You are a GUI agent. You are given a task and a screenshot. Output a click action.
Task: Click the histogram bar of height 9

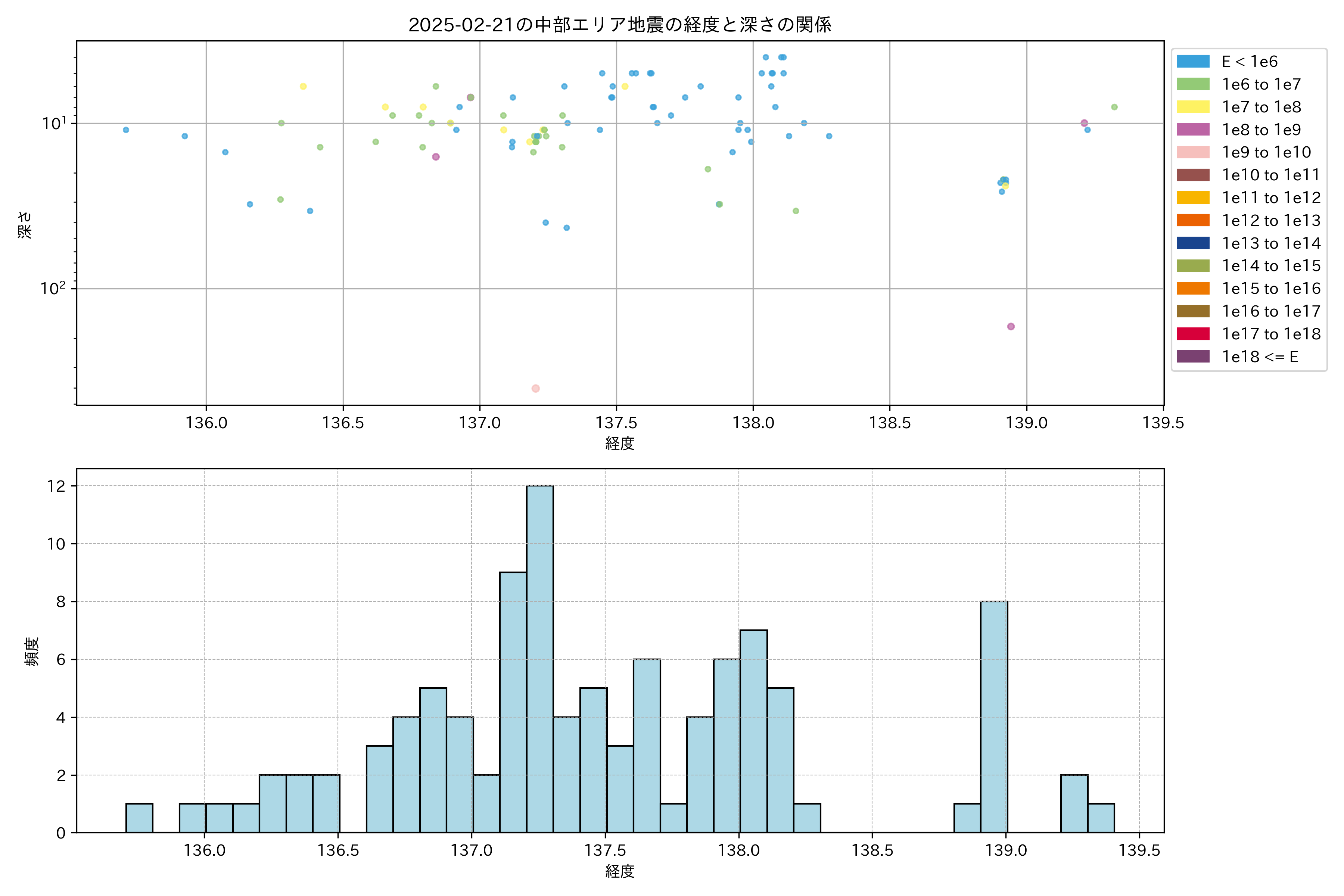point(513,702)
